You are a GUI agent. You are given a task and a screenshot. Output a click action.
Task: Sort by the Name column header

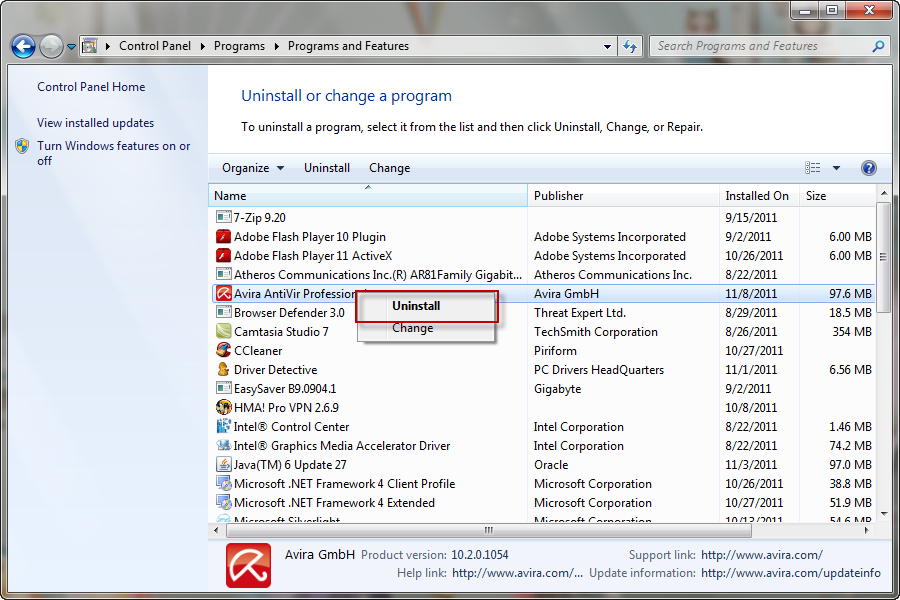click(368, 196)
